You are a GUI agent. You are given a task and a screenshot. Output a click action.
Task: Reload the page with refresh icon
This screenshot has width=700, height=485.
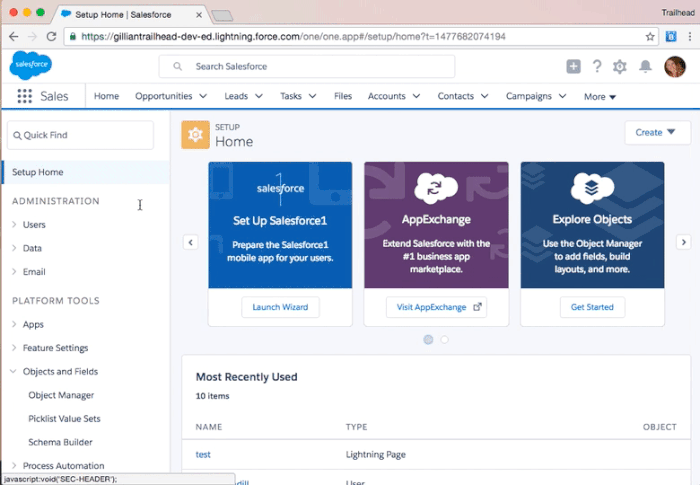51,37
